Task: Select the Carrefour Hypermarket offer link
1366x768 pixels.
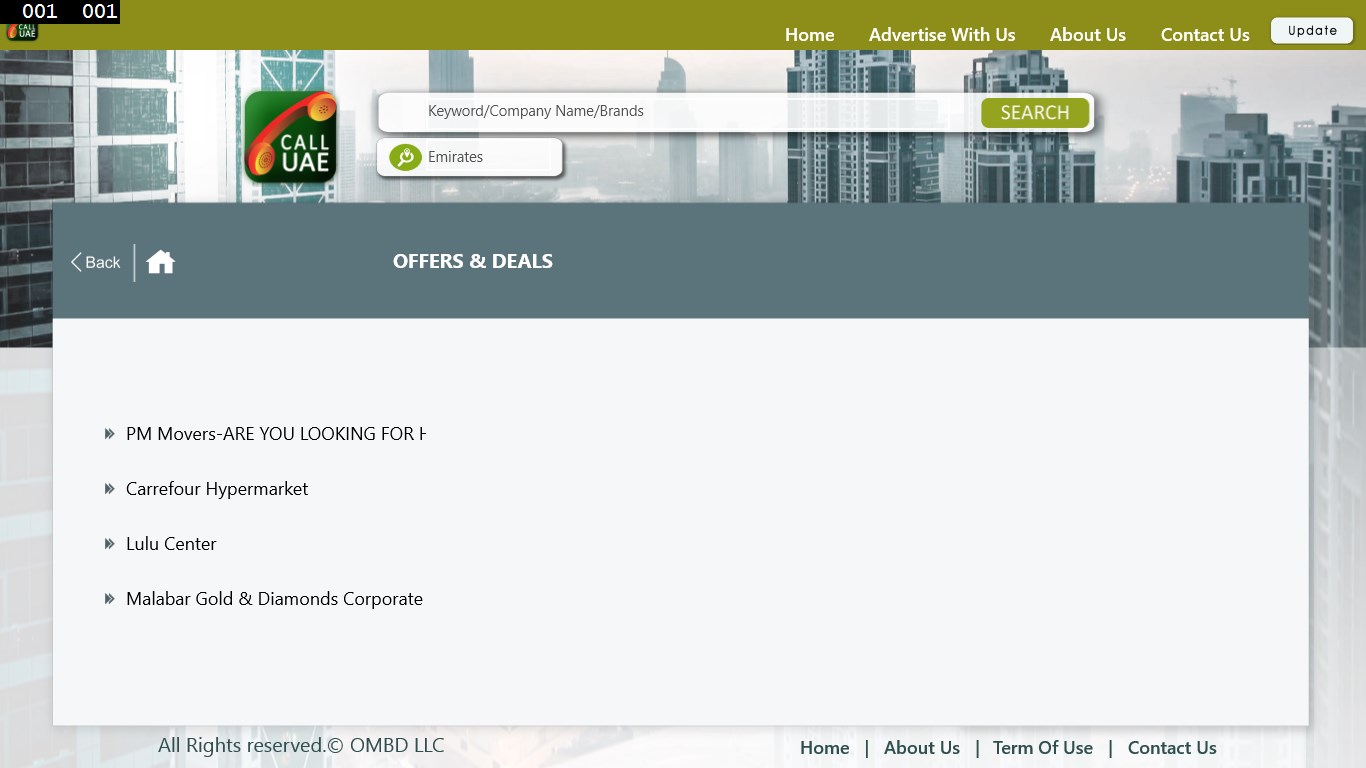Action: point(217,488)
